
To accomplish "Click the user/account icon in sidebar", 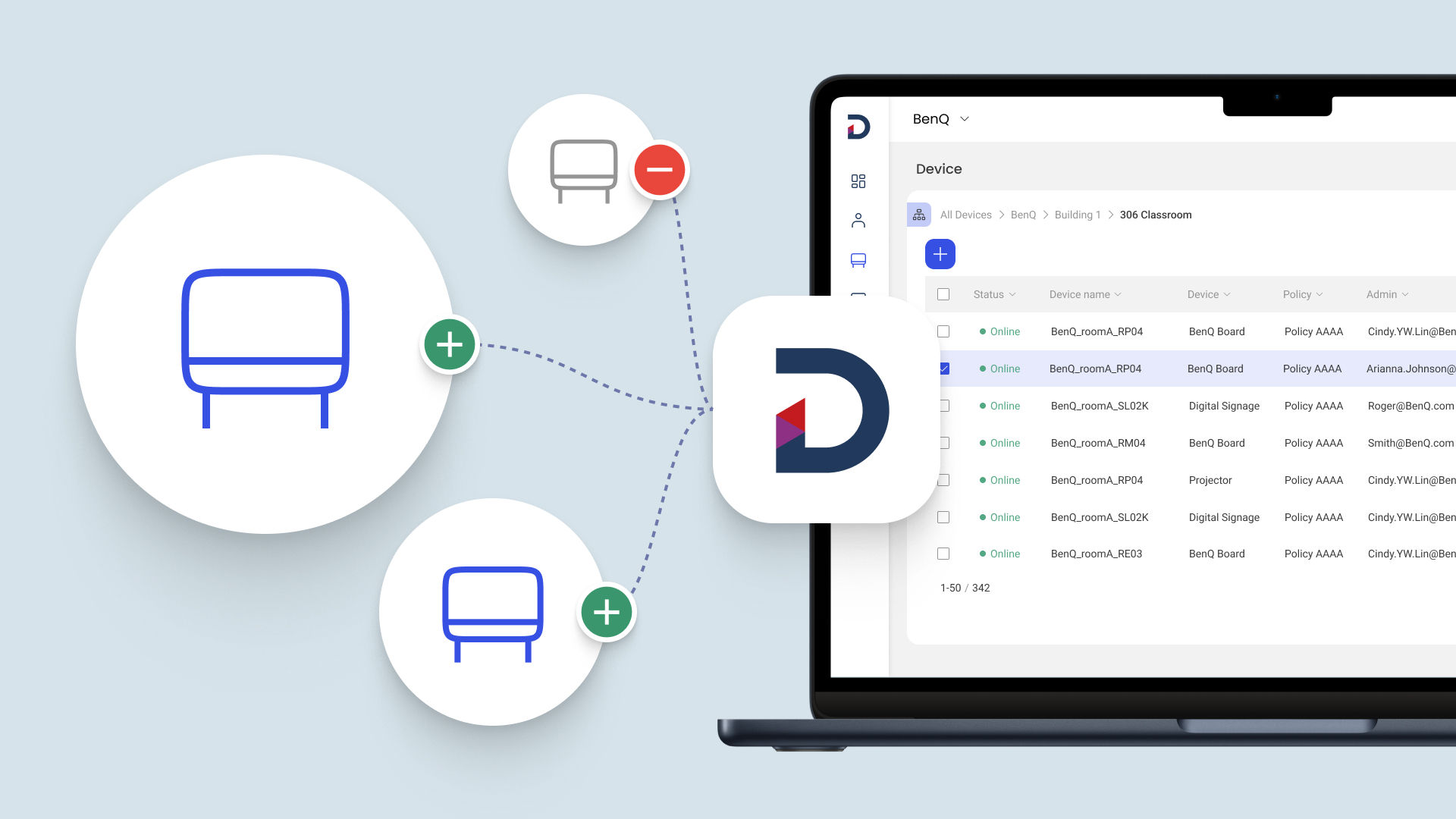I will click(x=858, y=221).
